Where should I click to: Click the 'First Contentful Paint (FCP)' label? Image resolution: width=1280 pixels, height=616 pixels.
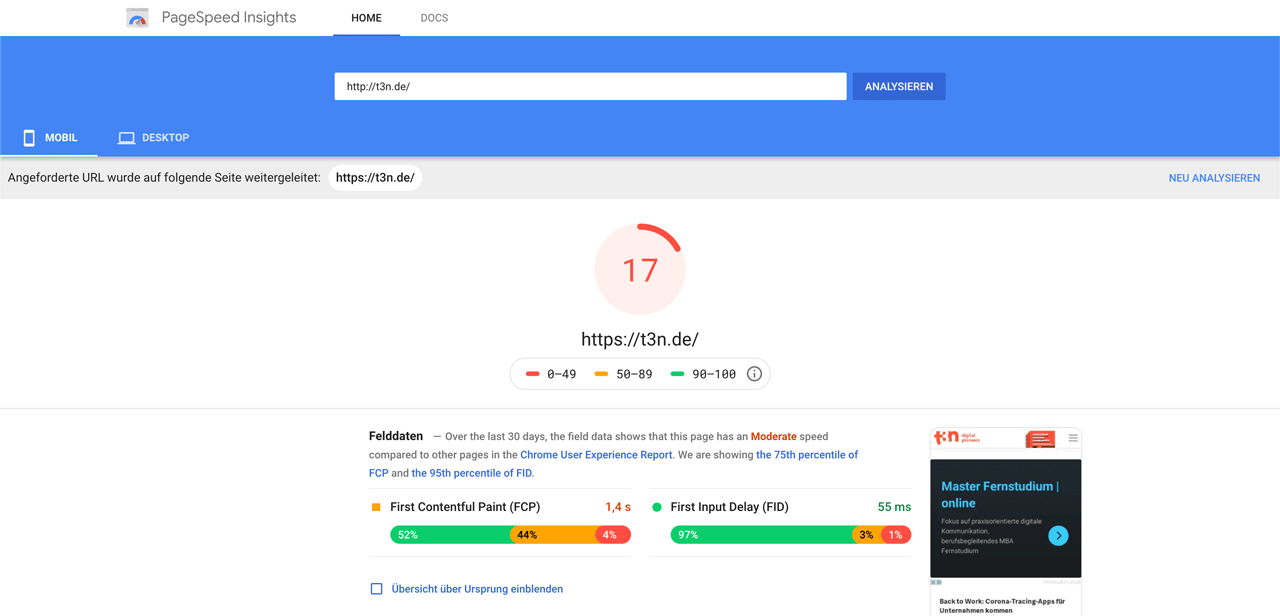point(465,507)
